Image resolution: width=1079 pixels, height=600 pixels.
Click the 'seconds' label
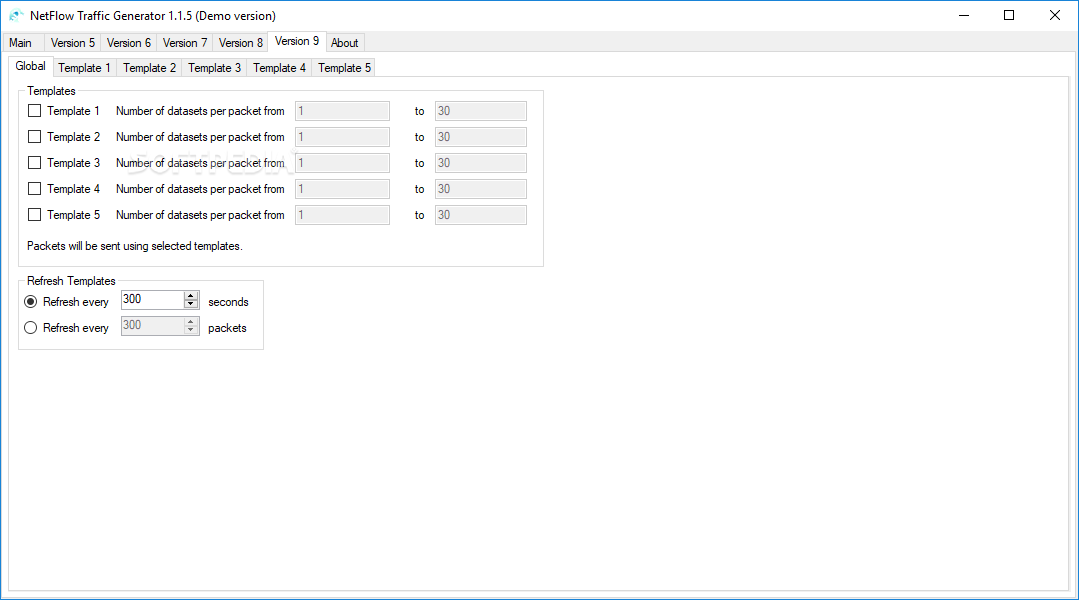click(228, 302)
